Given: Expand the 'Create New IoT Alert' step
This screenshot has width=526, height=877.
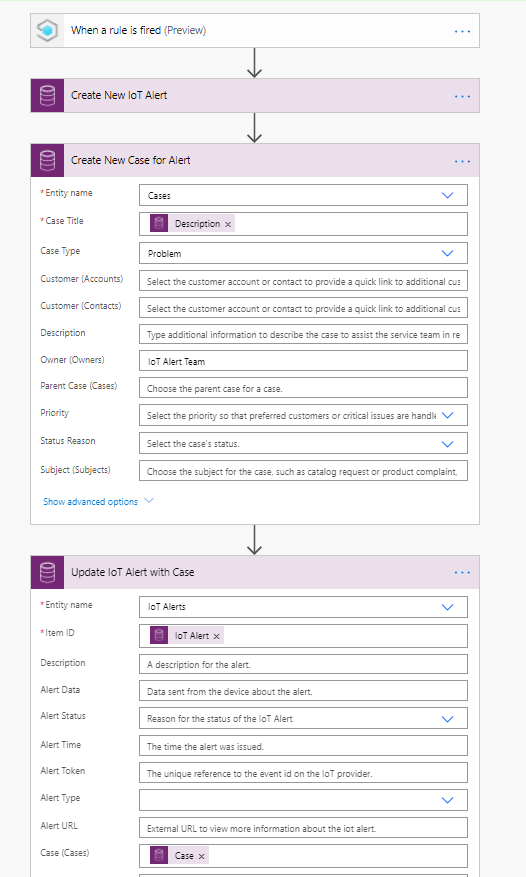Looking at the screenshot, I should (255, 96).
